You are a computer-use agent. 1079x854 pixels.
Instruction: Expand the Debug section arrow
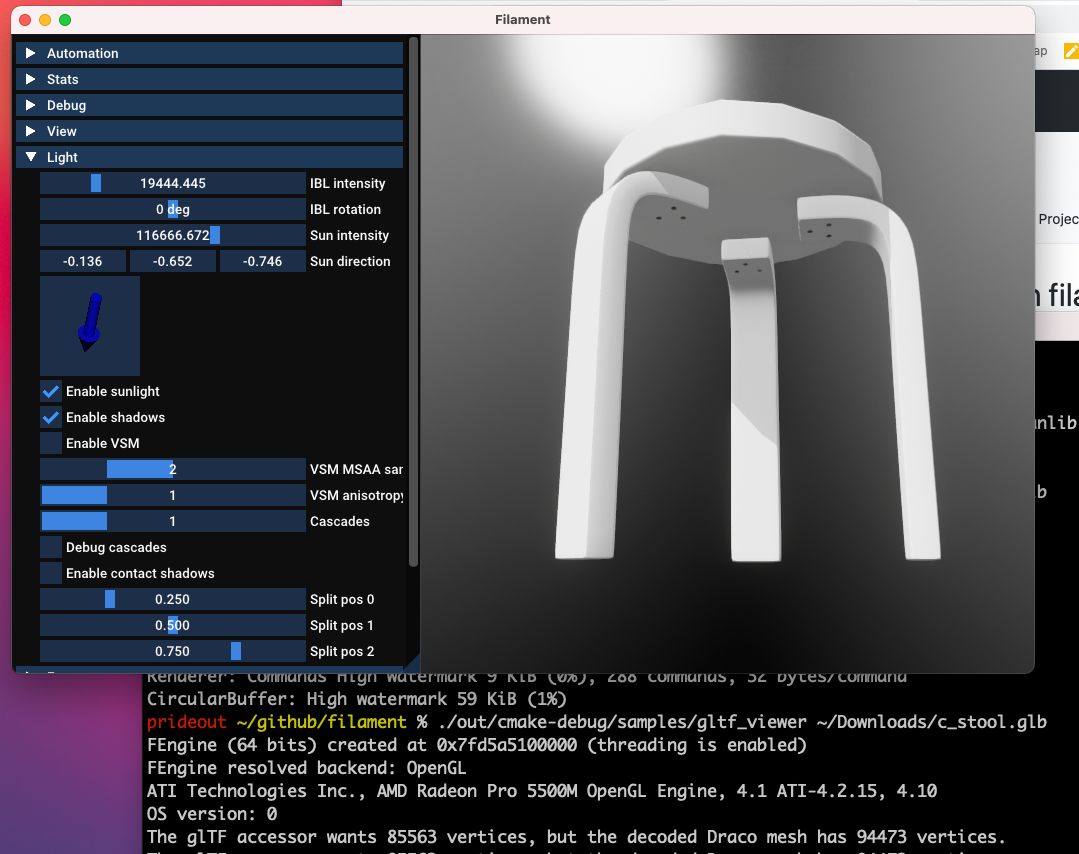click(x=30, y=105)
